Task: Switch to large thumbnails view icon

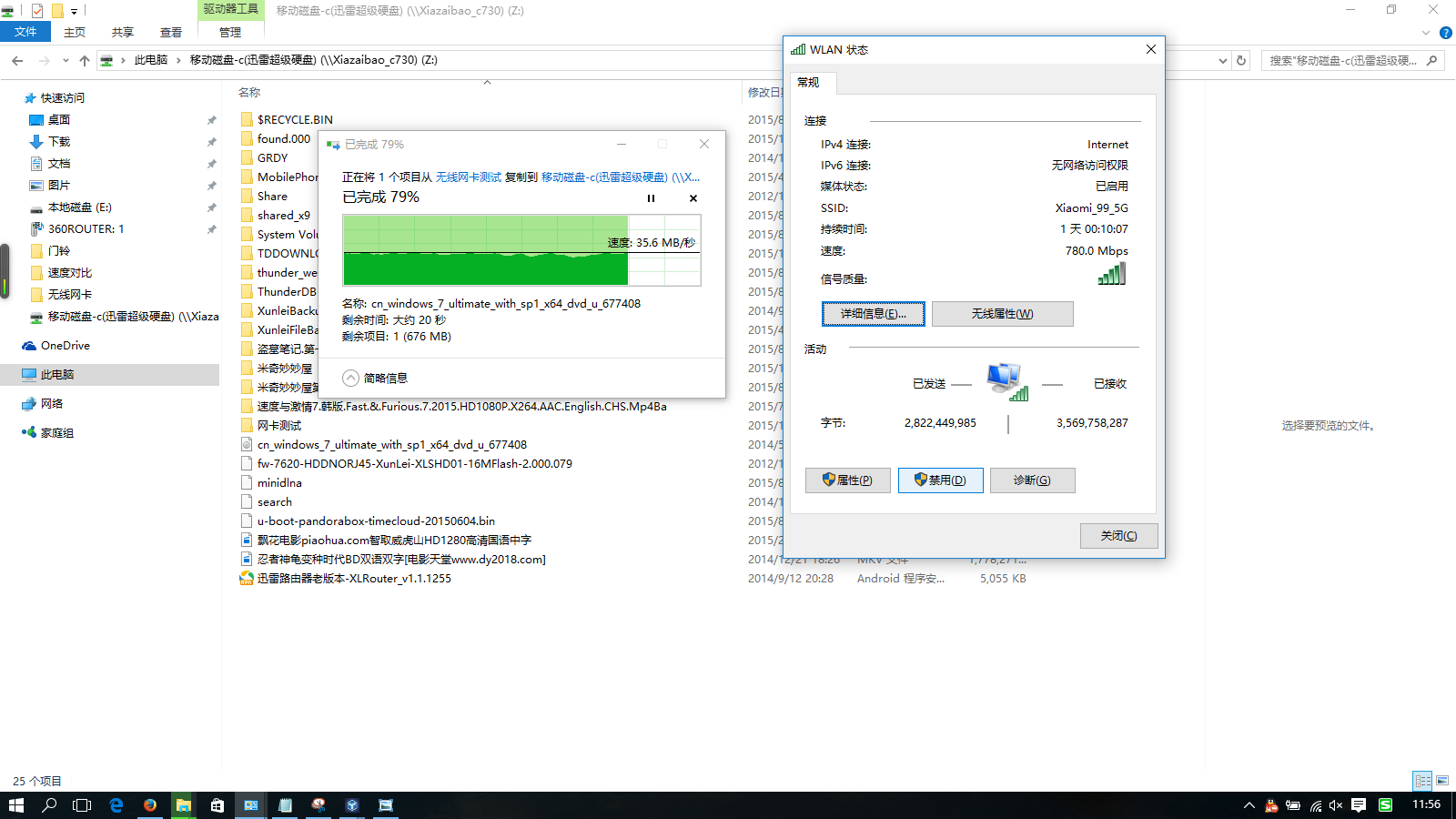Action: click(x=1442, y=781)
